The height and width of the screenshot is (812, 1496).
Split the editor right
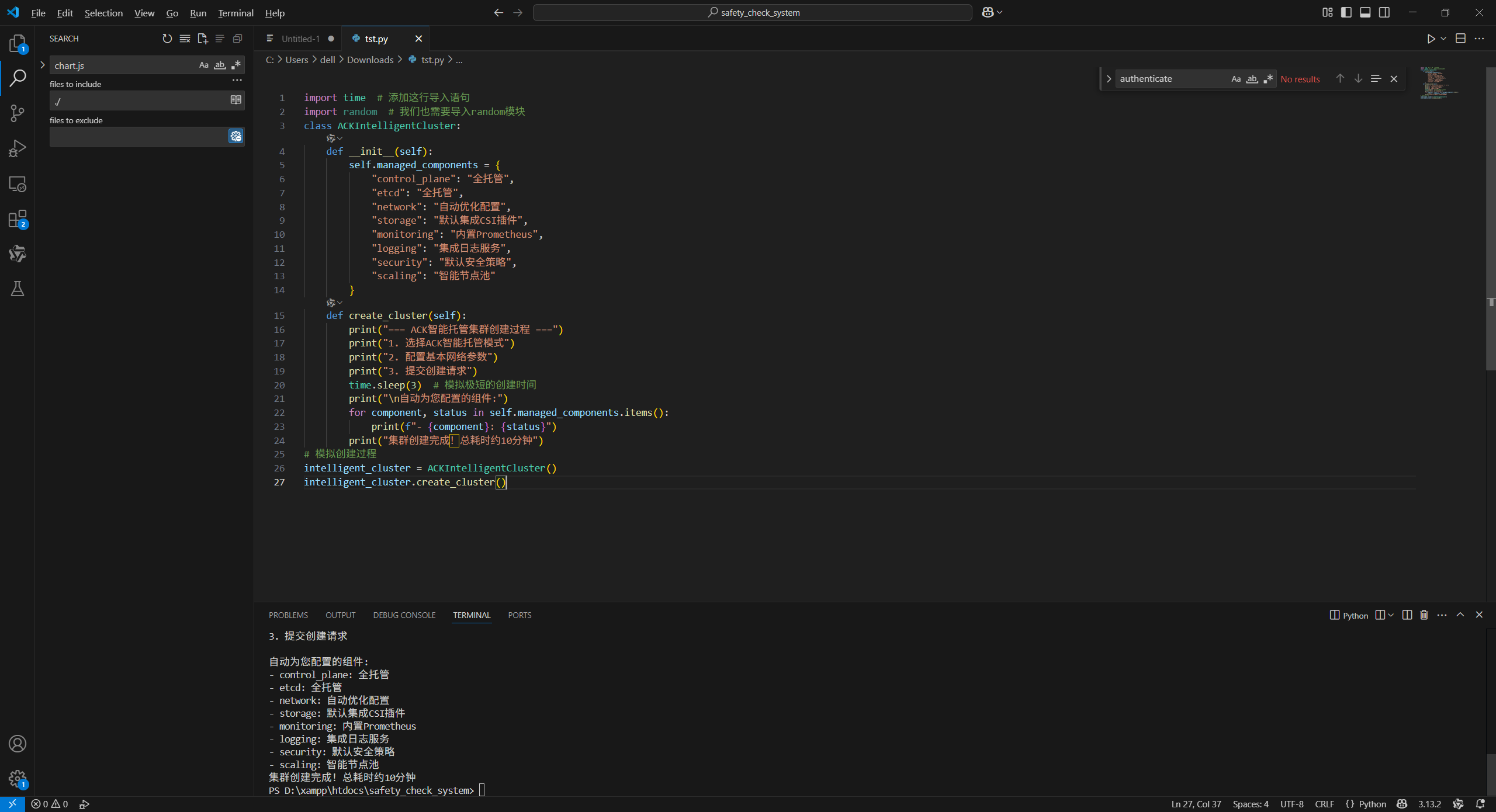tap(1460, 39)
